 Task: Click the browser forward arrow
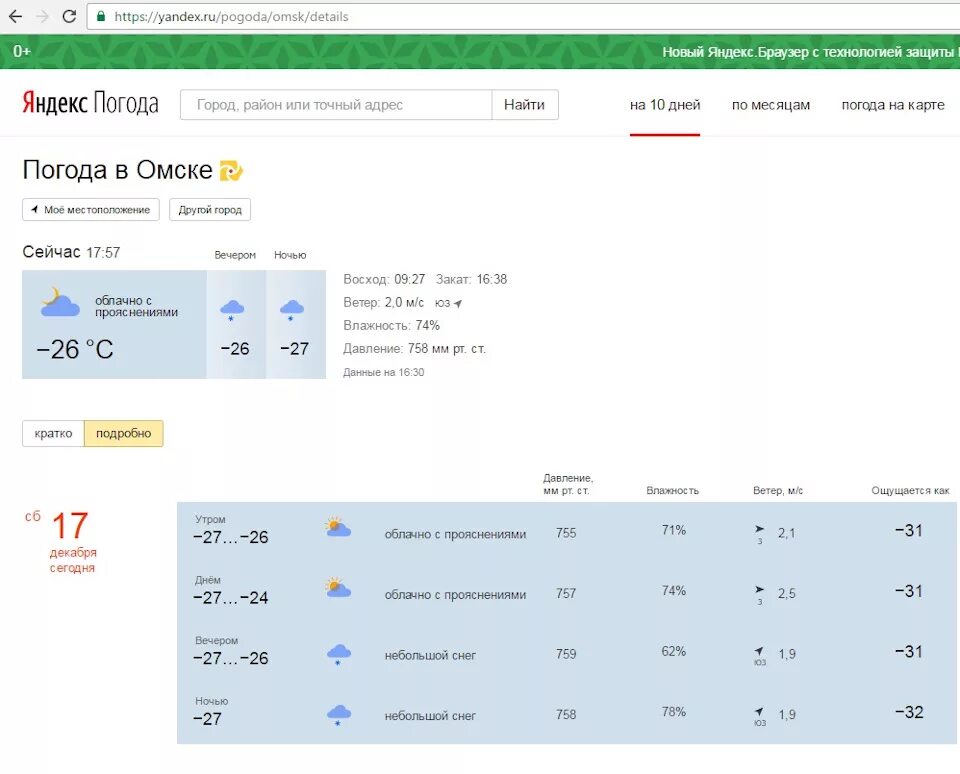(42, 17)
